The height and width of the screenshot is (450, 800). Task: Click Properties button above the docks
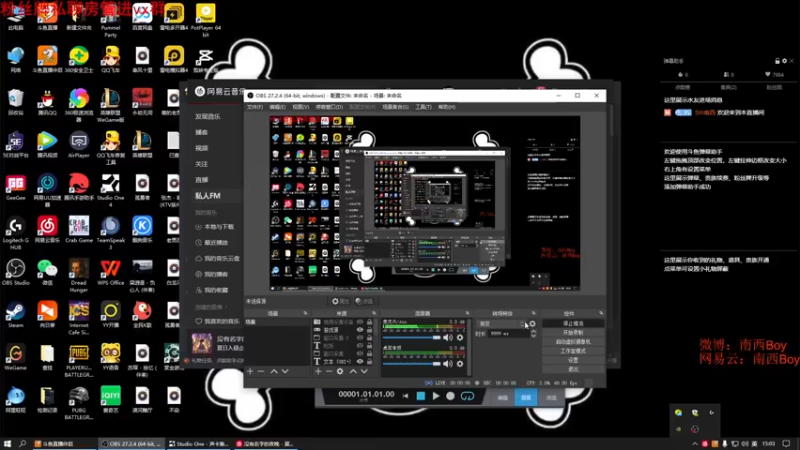click(340, 302)
